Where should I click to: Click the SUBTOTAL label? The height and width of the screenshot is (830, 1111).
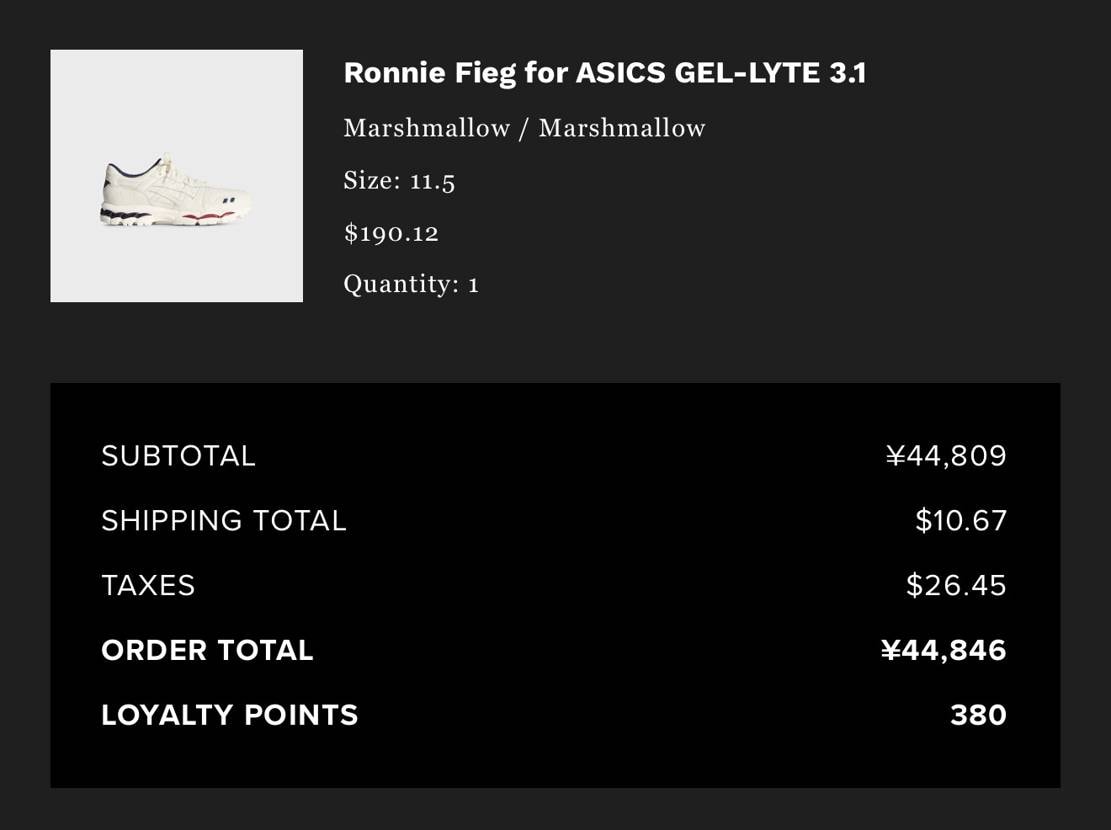[x=178, y=456]
